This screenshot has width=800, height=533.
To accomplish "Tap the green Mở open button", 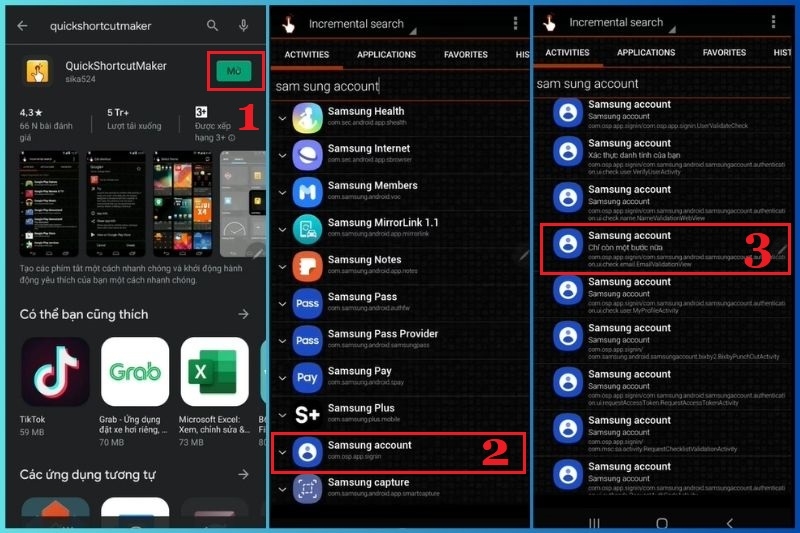I will (x=234, y=71).
